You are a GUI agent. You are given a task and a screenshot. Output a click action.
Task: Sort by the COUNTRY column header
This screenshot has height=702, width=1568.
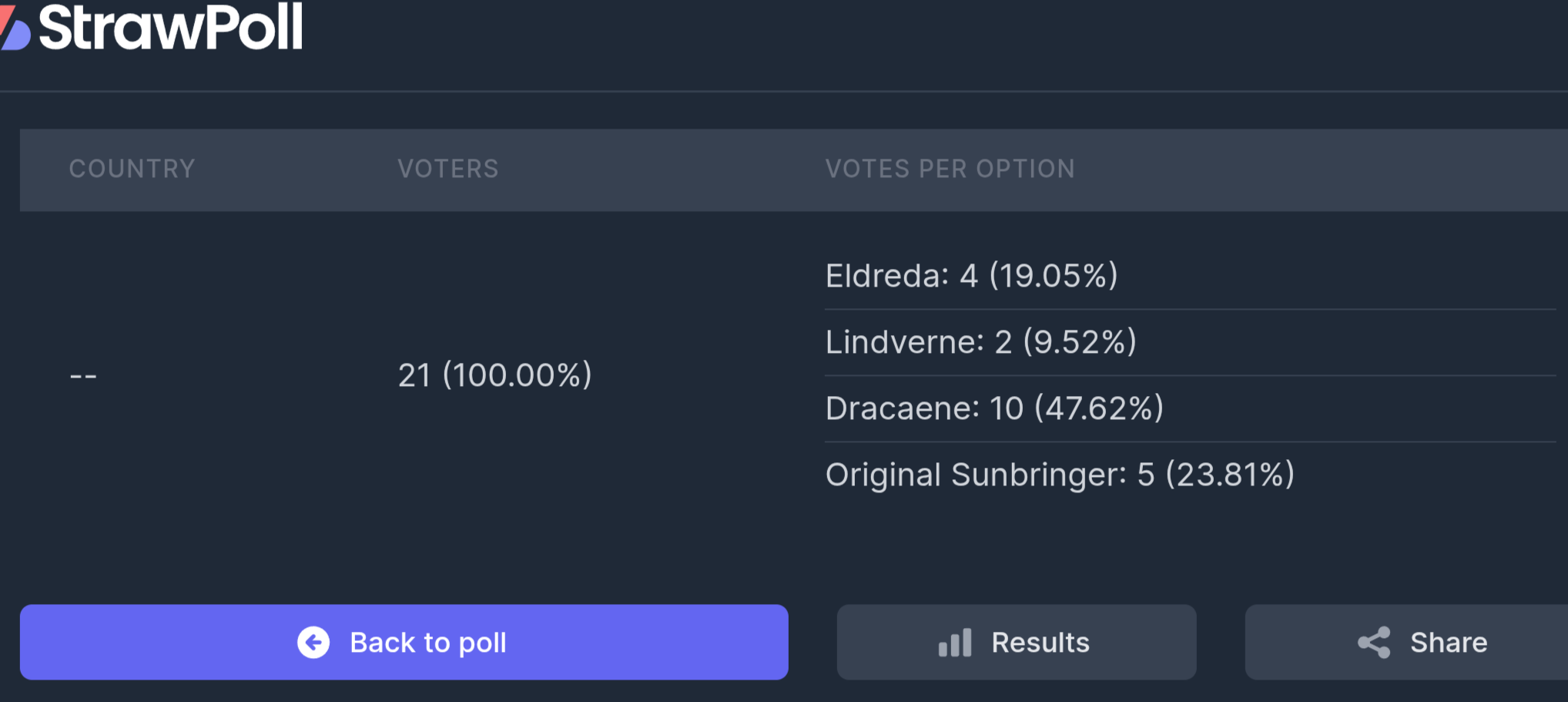(132, 169)
